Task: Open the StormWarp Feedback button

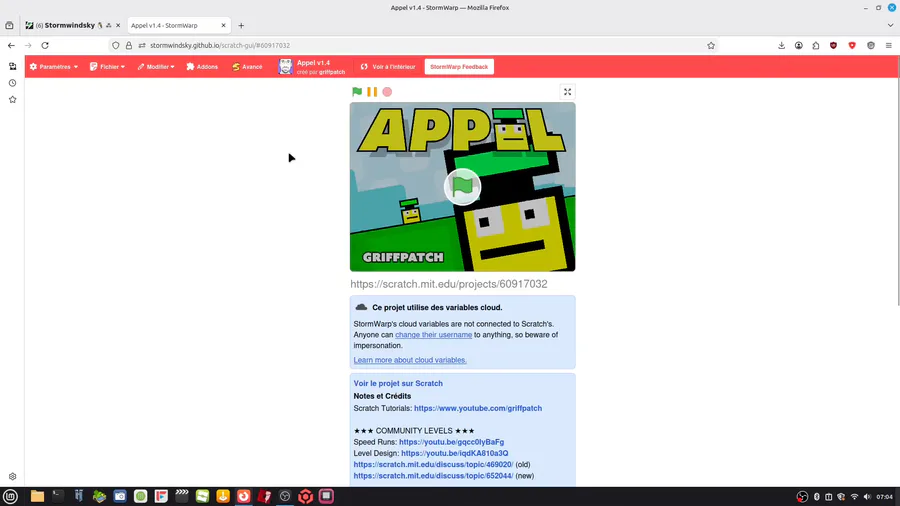Action: [x=459, y=67]
